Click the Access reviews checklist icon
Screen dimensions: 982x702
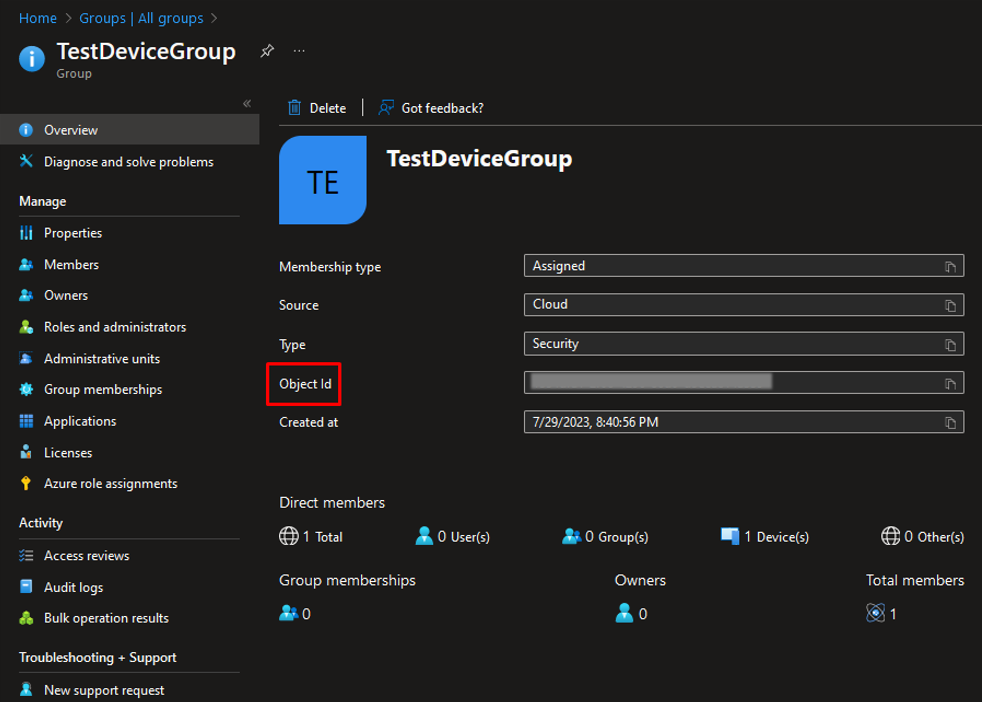pyautogui.click(x=26, y=555)
